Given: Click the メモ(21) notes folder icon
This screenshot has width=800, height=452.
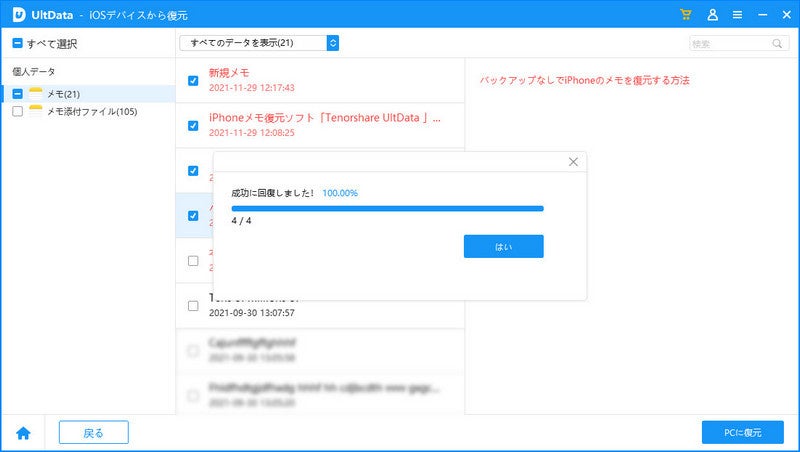Looking at the screenshot, I should point(36,93).
